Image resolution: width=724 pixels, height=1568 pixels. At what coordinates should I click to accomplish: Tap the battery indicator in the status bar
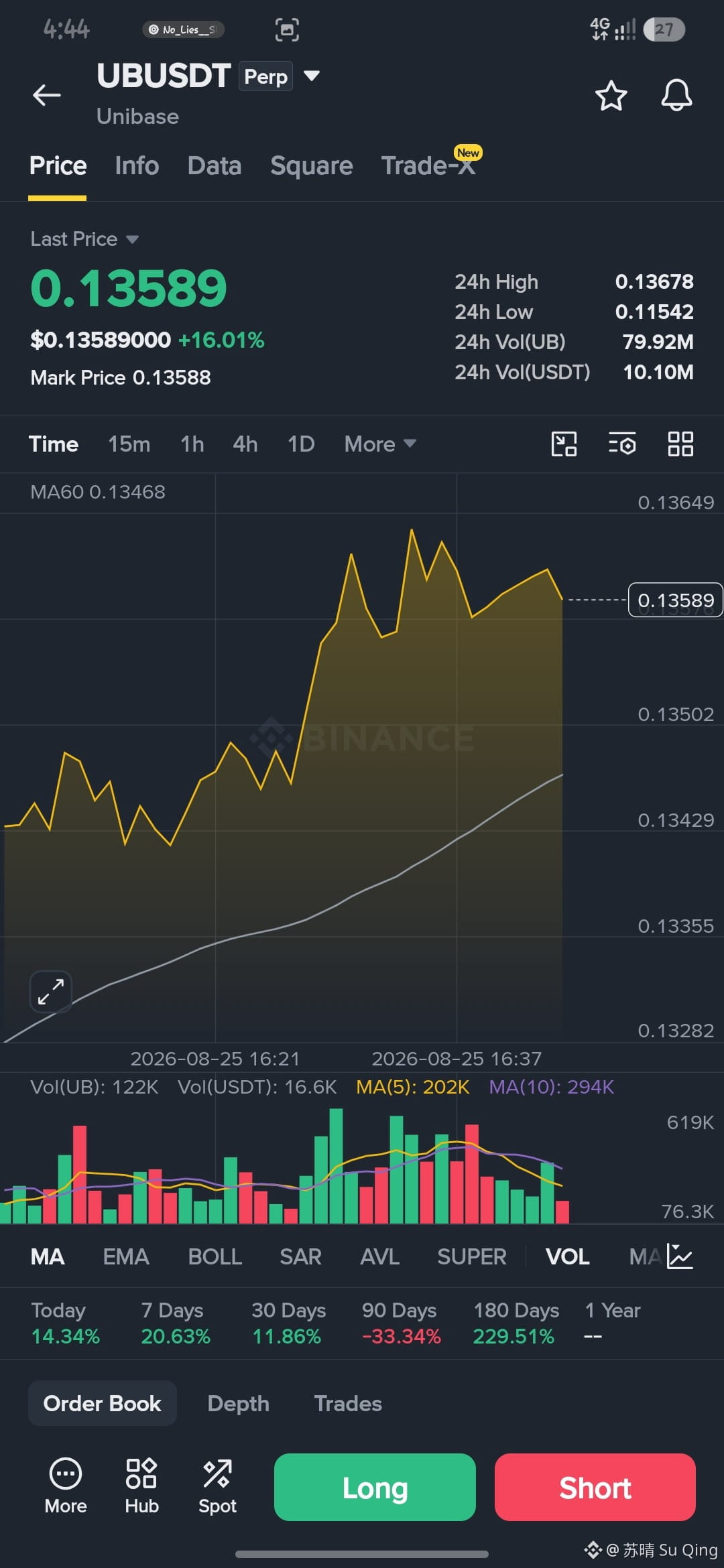click(664, 29)
